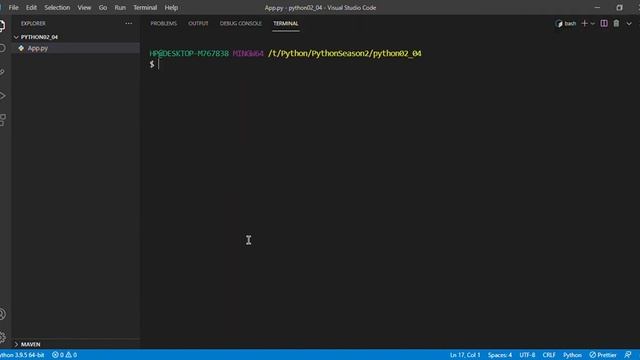Viewport: 640px width, 360px height.
Task: Switch to the PROBLEMS tab
Action: click(164, 24)
